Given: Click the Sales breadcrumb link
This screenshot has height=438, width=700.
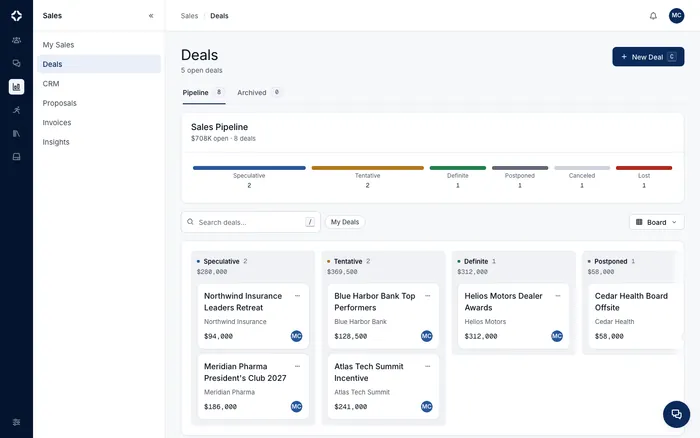Looking at the screenshot, I should pos(189,16).
